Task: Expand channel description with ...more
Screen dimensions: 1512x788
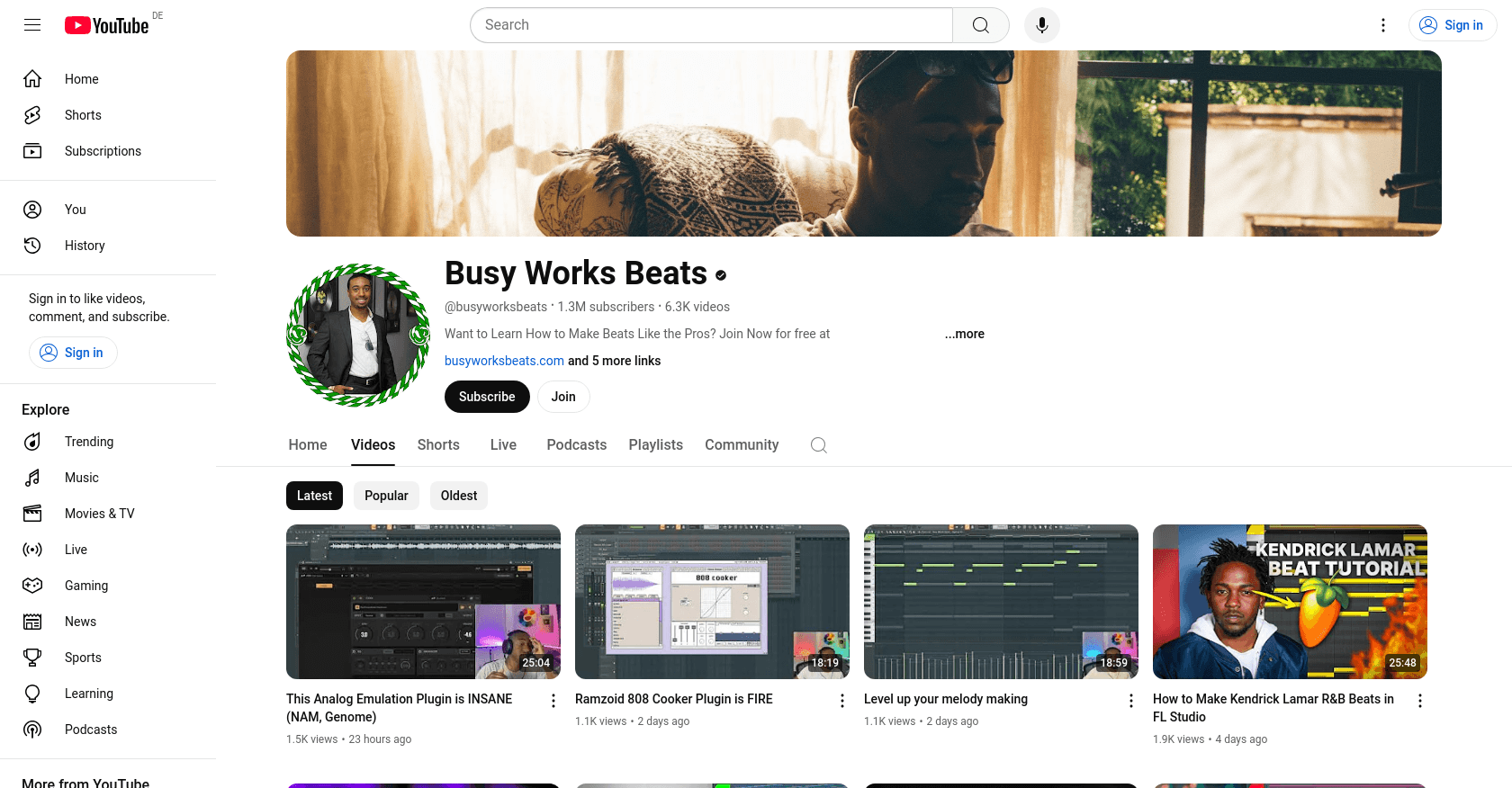Action: 964,334
